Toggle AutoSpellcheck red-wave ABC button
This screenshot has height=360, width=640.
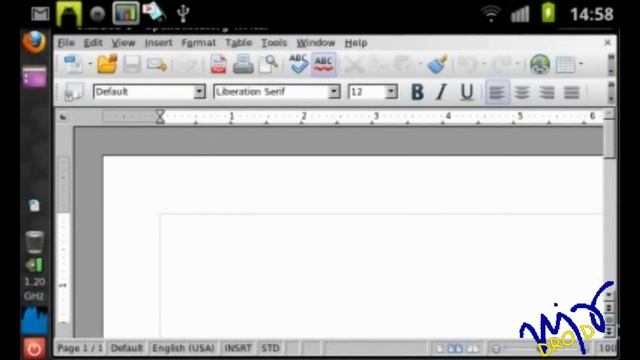pyautogui.click(x=323, y=64)
